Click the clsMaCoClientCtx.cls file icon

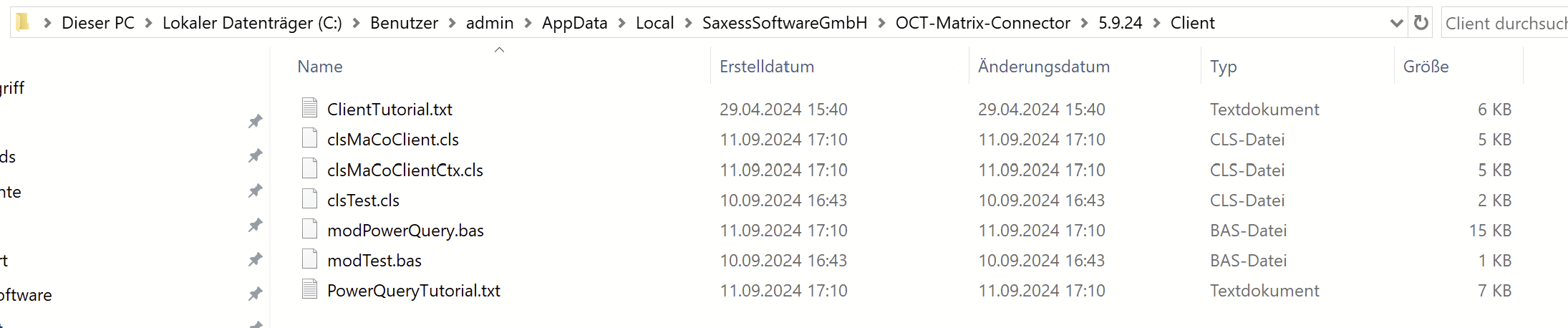(x=309, y=169)
